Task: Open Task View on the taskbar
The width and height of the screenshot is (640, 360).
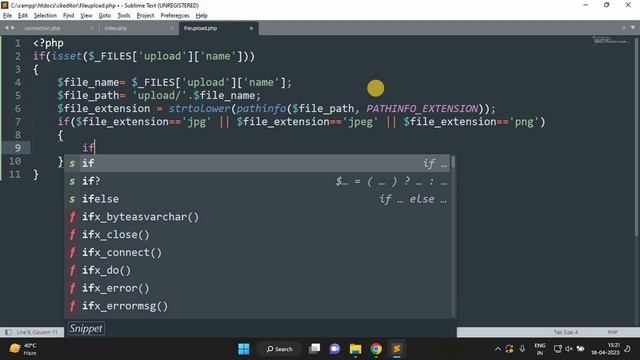Action: point(314,349)
